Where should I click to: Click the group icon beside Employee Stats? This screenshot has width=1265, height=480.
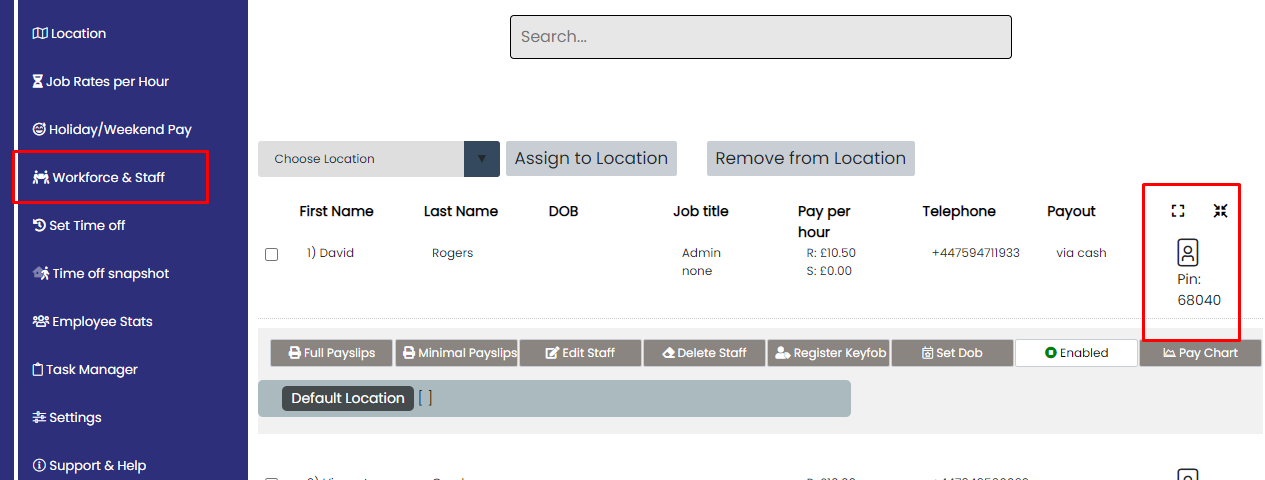point(41,321)
